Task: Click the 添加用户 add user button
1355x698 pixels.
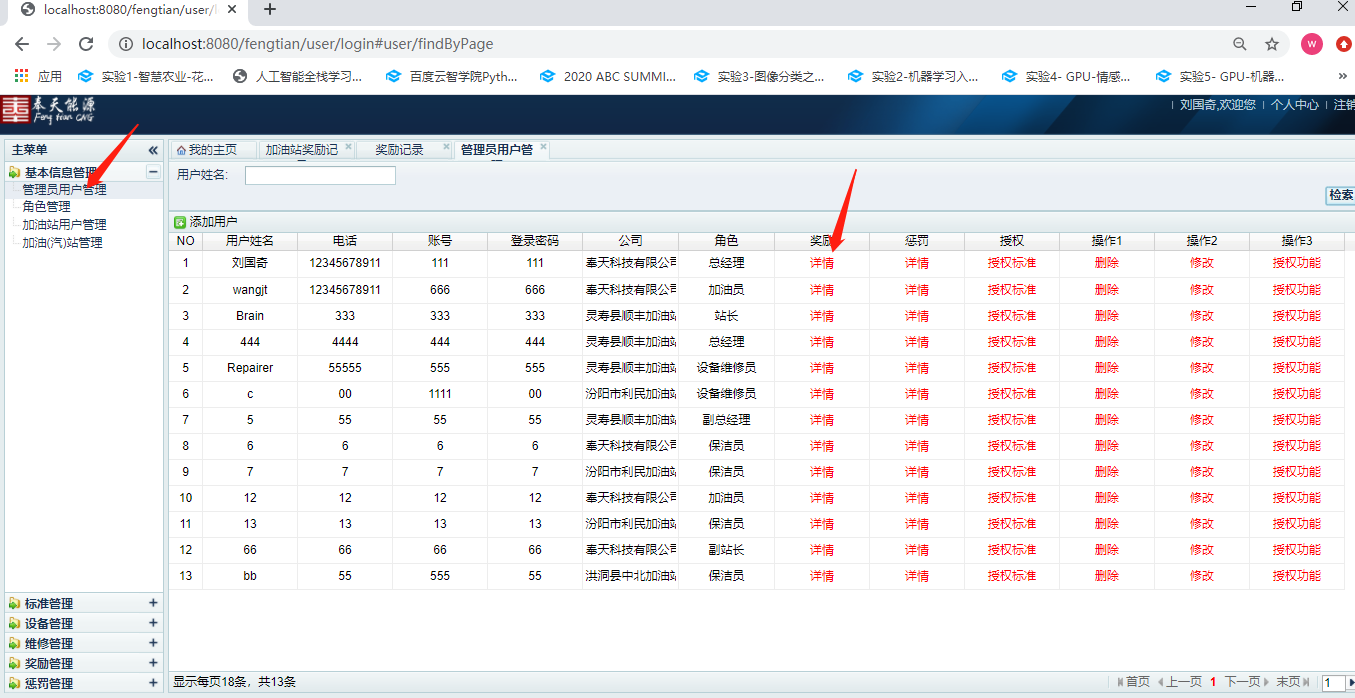Action: click(x=206, y=222)
